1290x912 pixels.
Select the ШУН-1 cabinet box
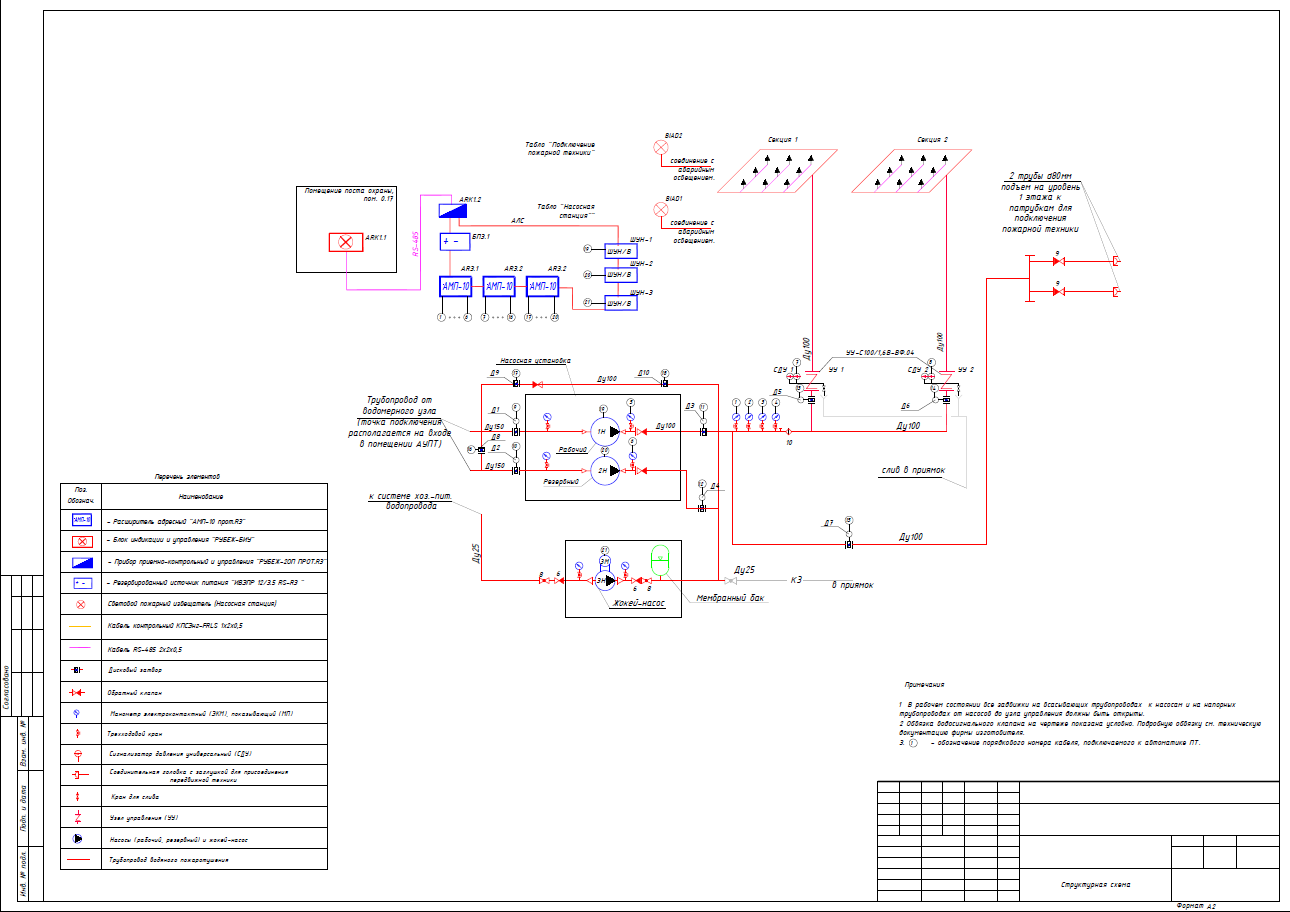click(x=620, y=251)
